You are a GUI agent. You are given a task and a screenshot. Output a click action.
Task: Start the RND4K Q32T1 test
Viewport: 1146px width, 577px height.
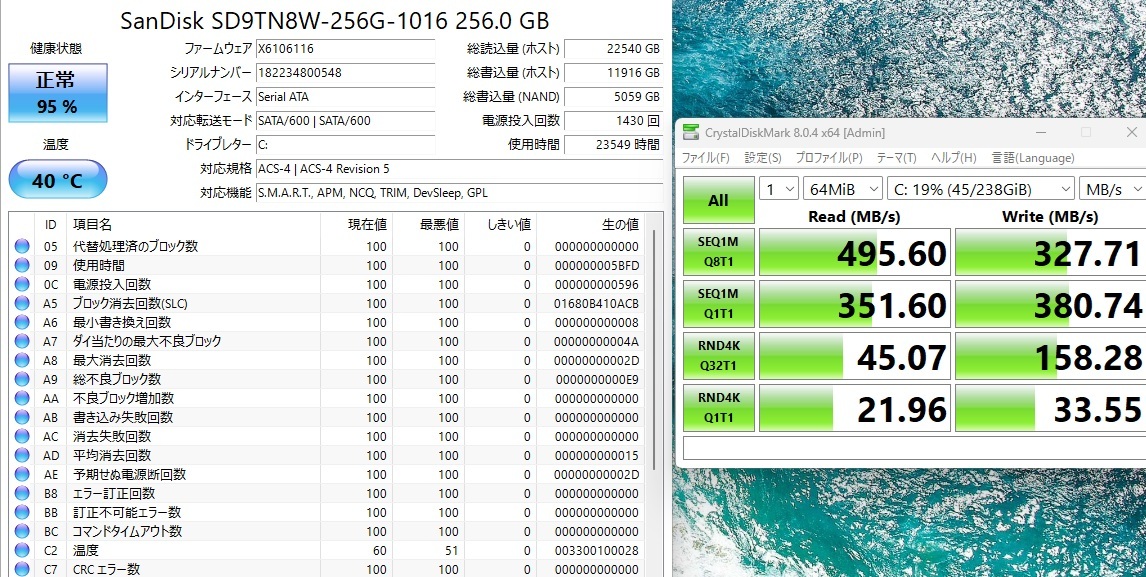tap(718, 355)
